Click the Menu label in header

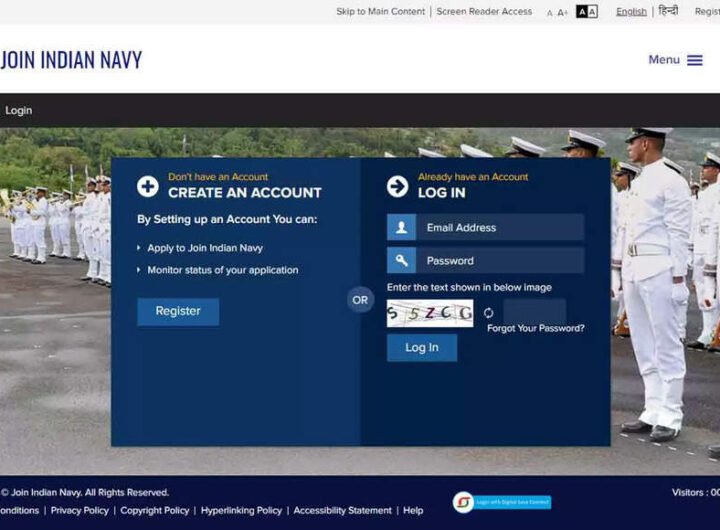coord(664,60)
